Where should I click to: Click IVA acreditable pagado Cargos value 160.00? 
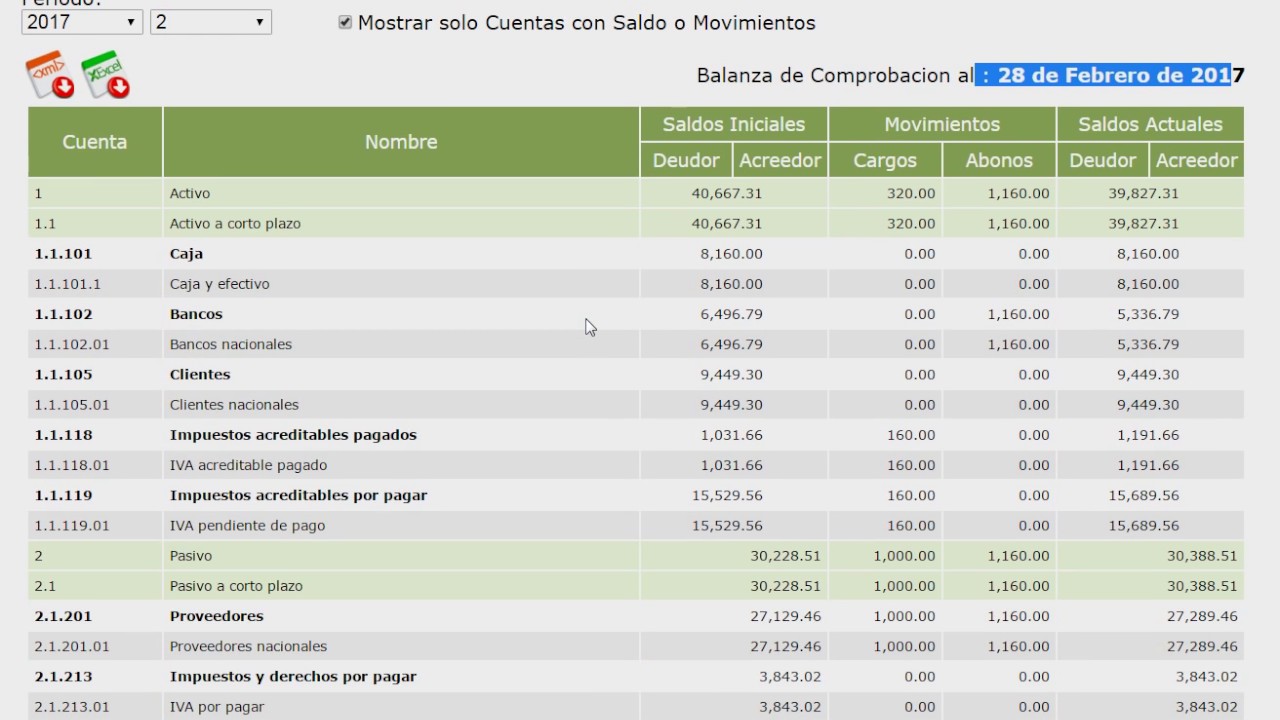911,465
